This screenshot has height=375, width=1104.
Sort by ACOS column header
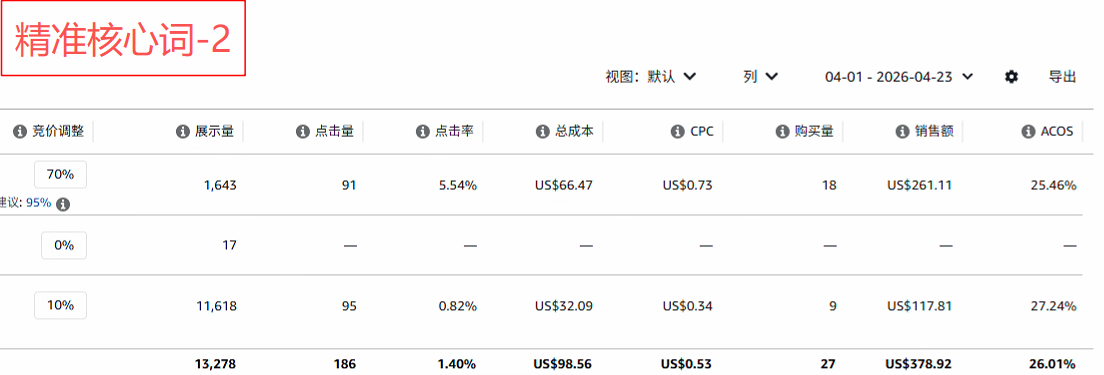pos(1057,132)
